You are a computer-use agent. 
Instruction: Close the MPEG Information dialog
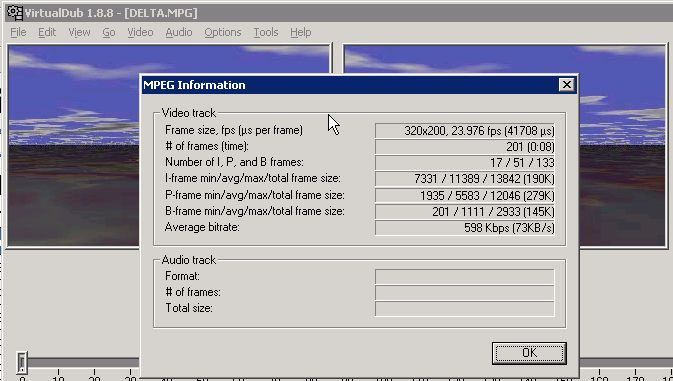tap(567, 85)
